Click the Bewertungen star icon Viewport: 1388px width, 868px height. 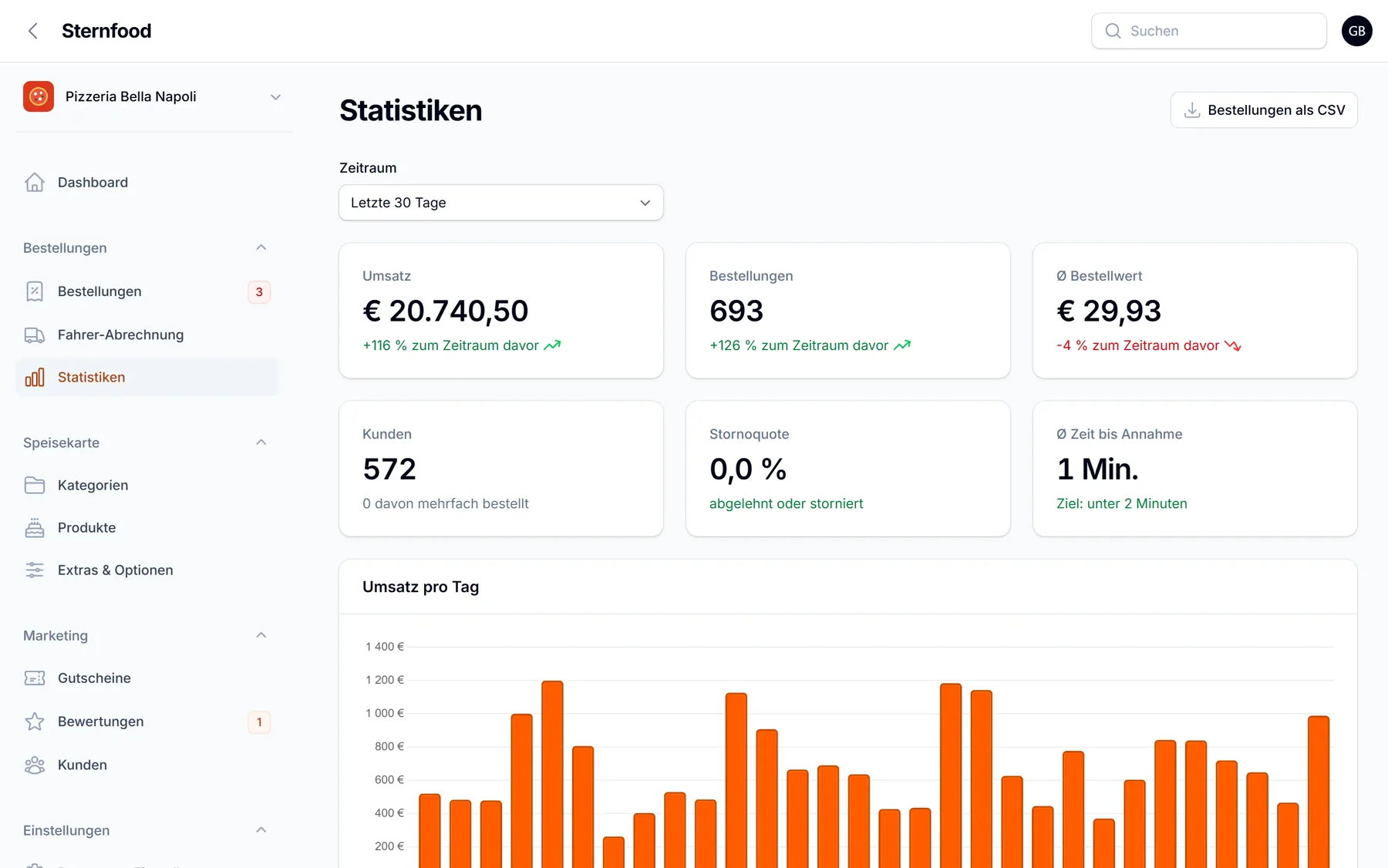coord(35,722)
